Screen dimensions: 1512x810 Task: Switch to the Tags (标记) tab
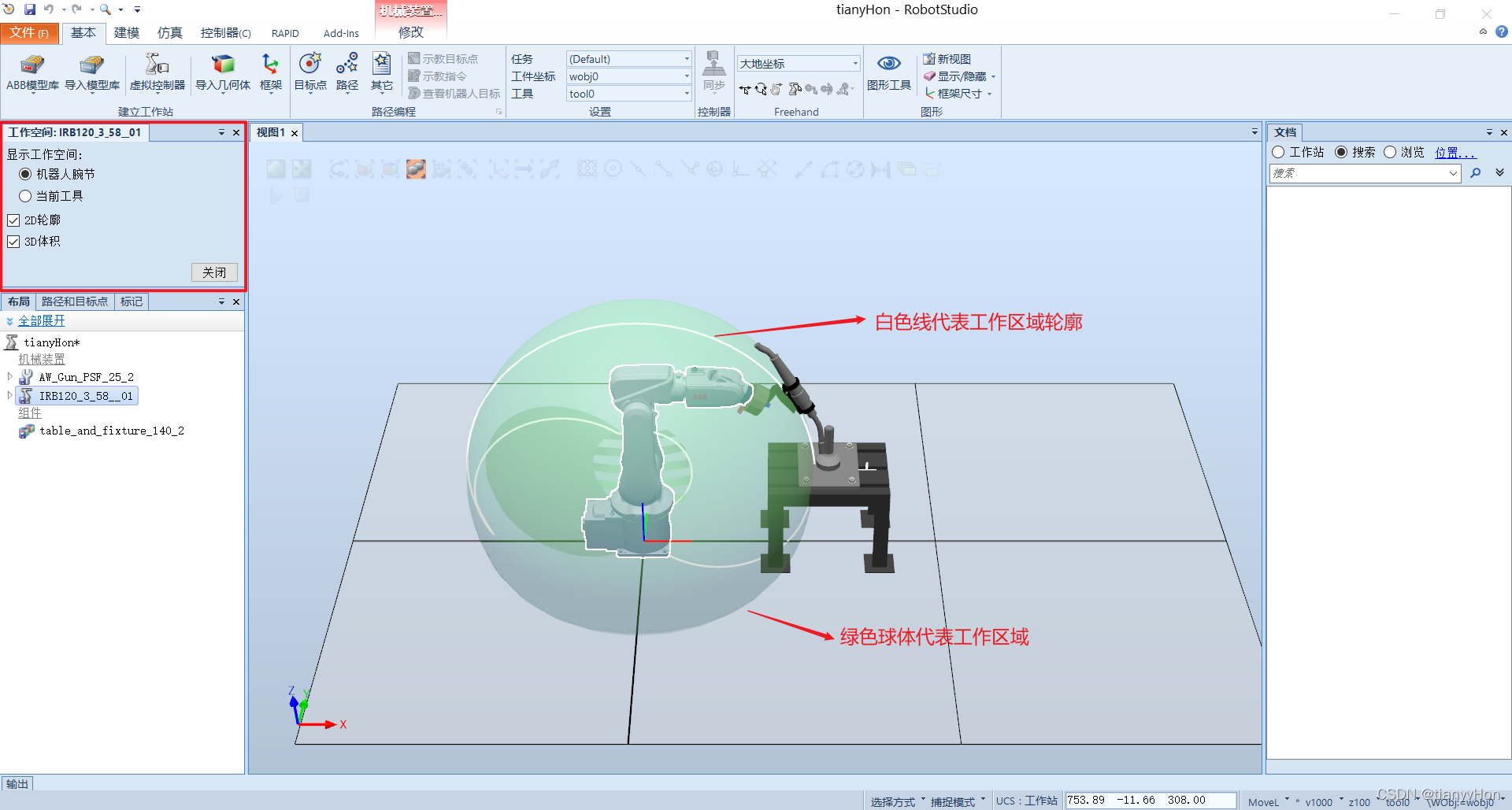coord(132,301)
